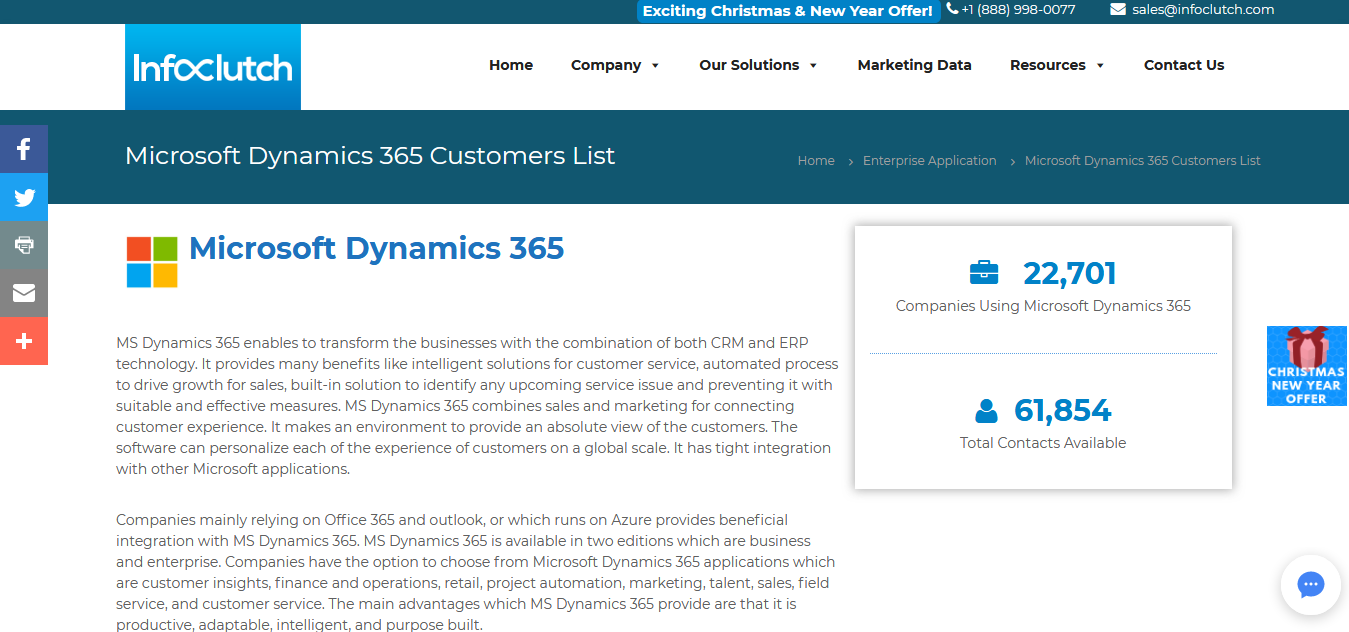
Task: Click Home breadcrumb link
Action: click(x=816, y=160)
